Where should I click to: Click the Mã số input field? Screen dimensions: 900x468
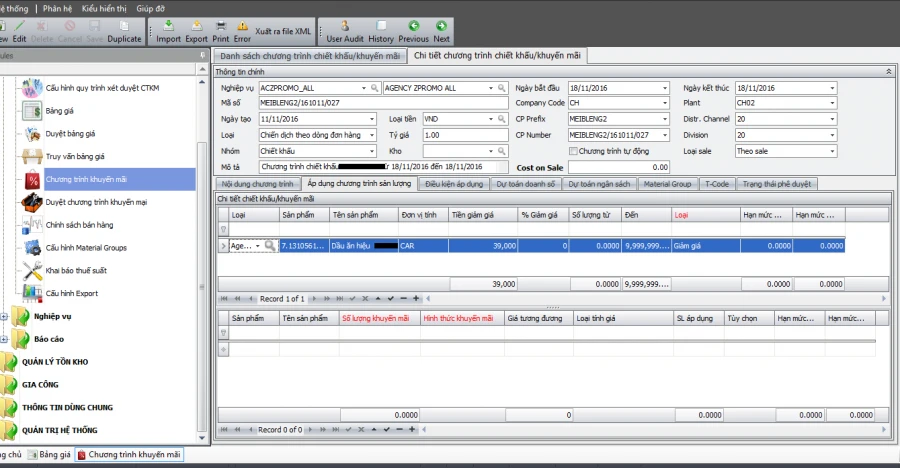pos(383,103)
